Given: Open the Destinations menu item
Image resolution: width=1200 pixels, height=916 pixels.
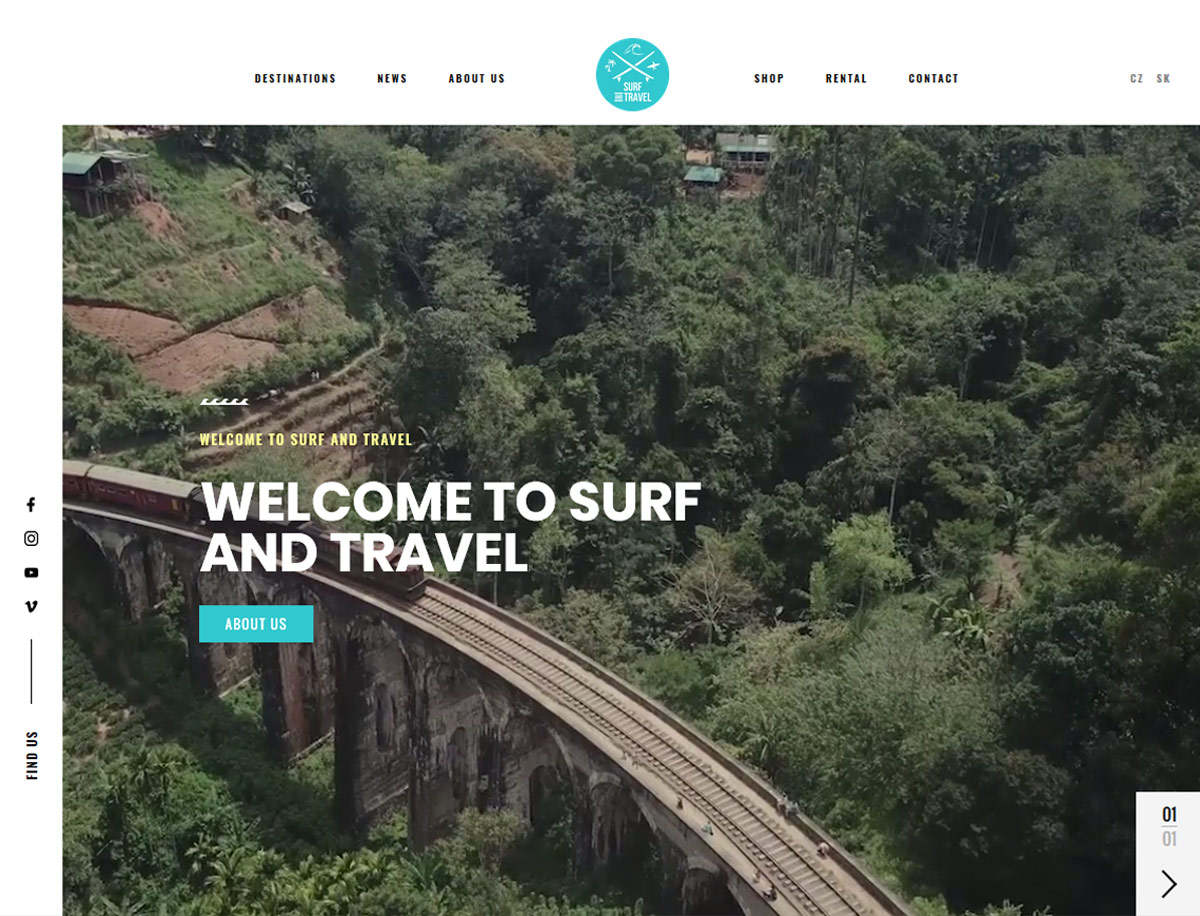Looking at the screenshot, I should click(x=295, y=78).
